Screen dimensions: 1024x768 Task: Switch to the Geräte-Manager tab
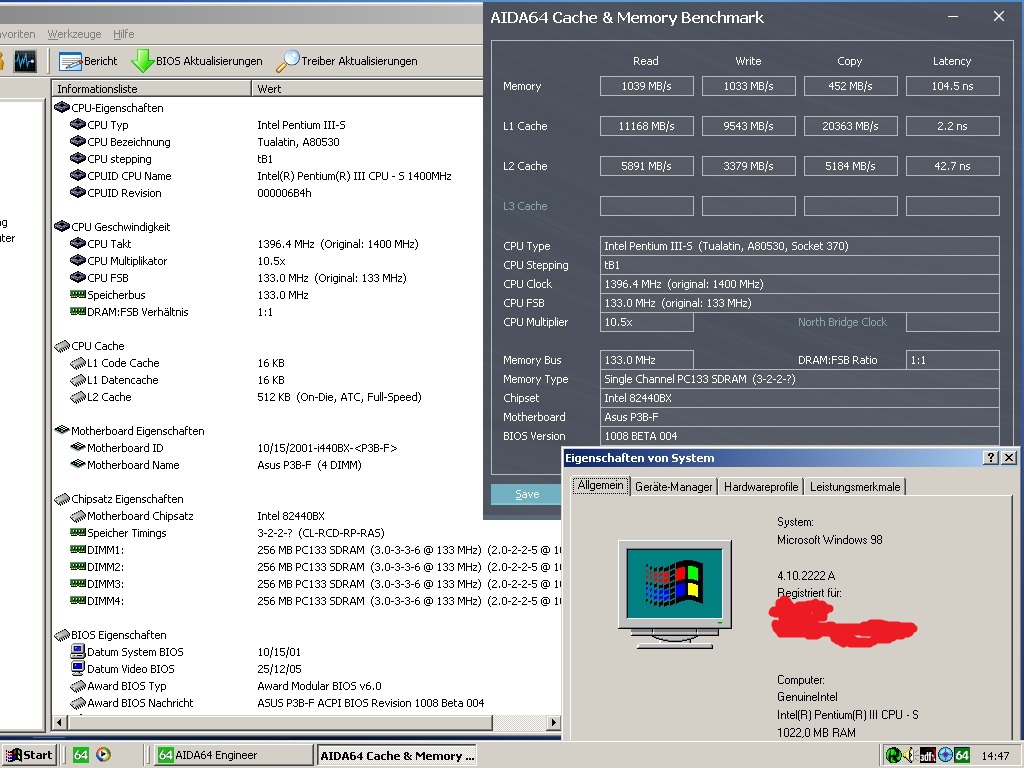pos(673,487)
